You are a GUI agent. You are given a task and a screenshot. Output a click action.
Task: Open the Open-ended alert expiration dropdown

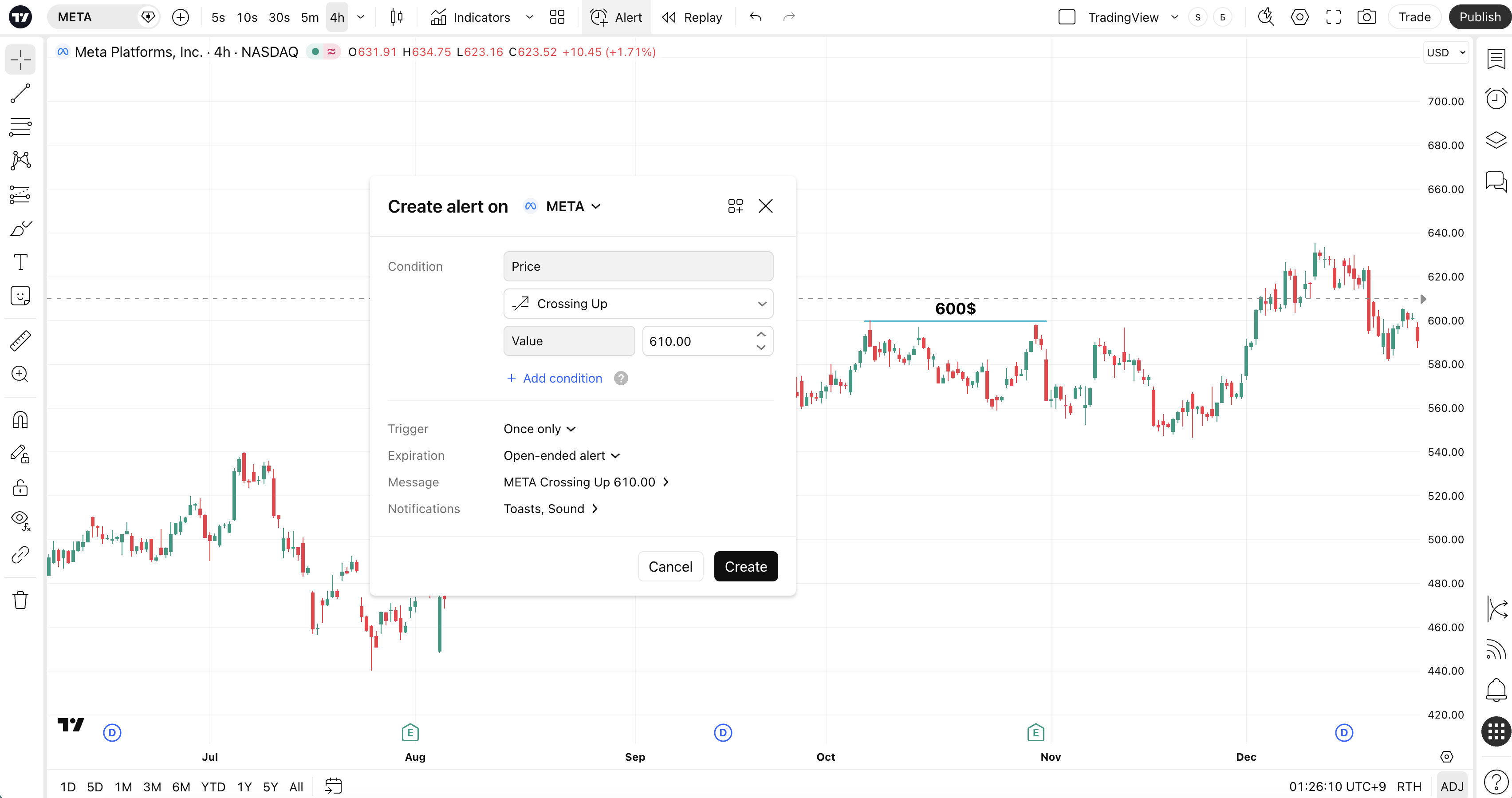point(562,456)
